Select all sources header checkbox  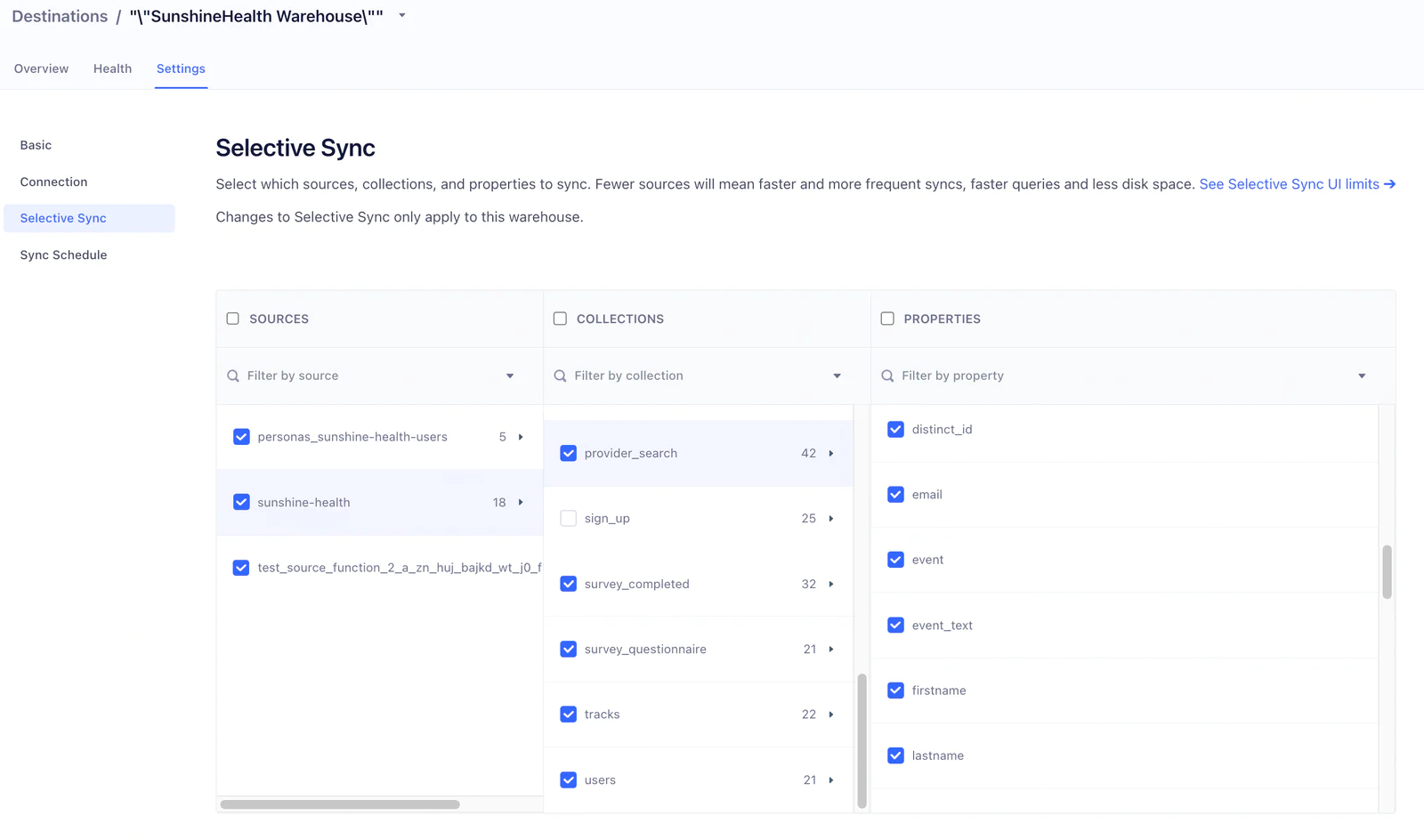click(233, 319)
